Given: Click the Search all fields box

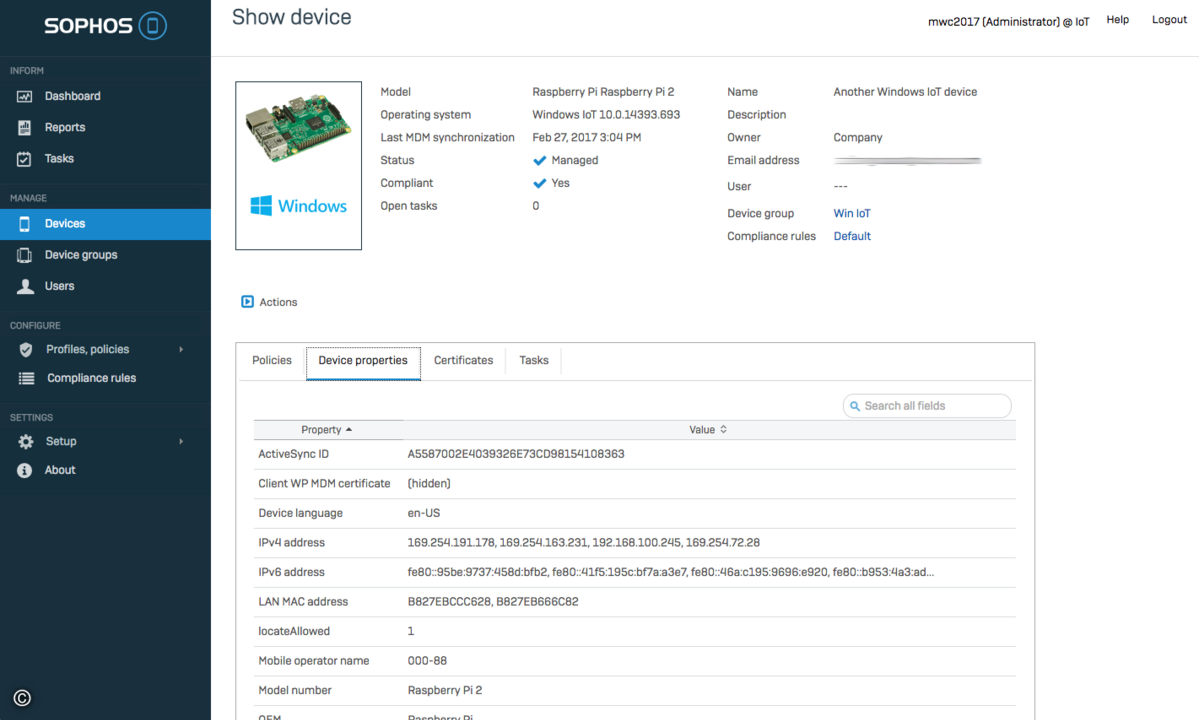Looking at the screenshot, I should (x=927, y=406).
